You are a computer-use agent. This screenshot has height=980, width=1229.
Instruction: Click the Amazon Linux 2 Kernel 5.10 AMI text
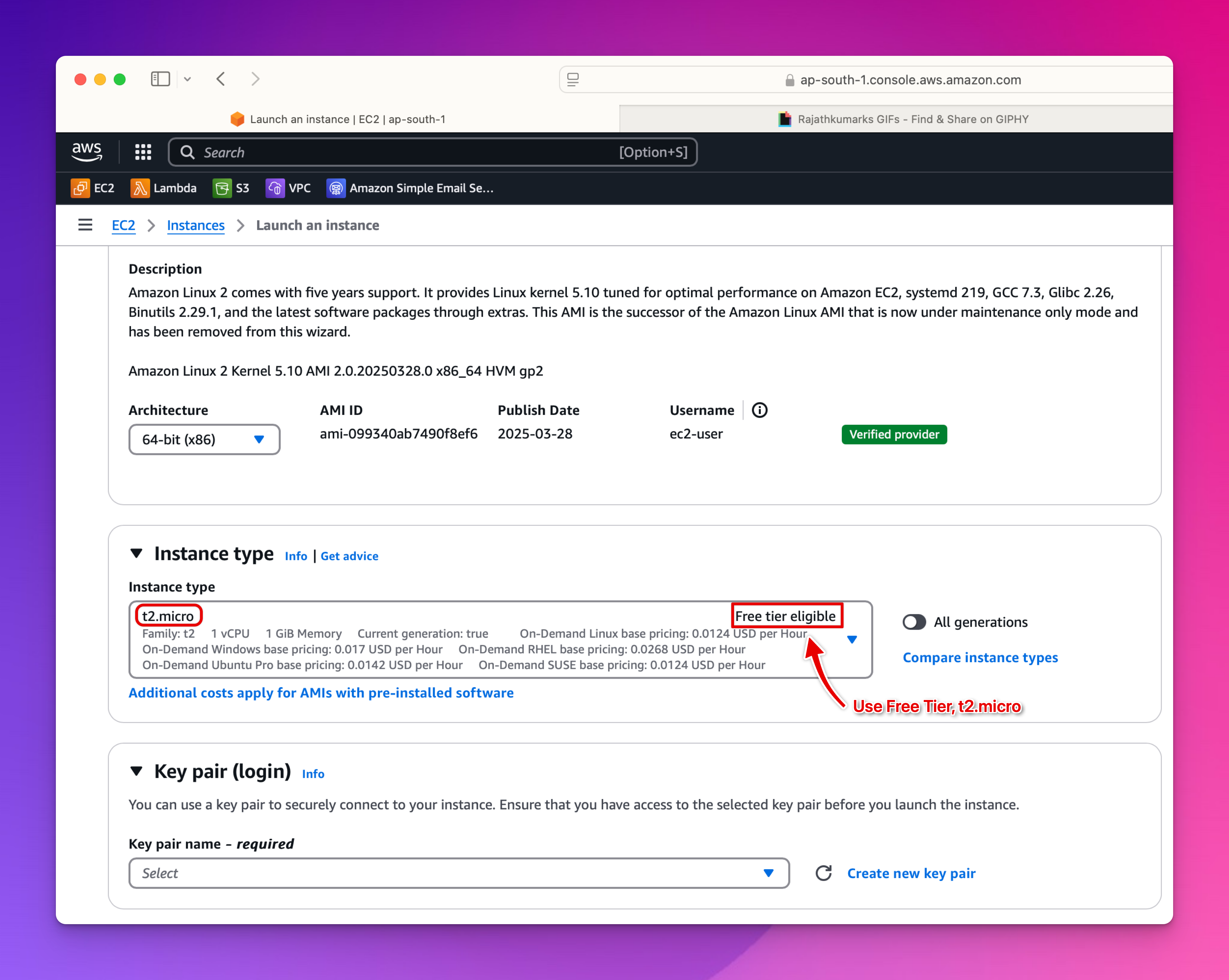(336, 371)
